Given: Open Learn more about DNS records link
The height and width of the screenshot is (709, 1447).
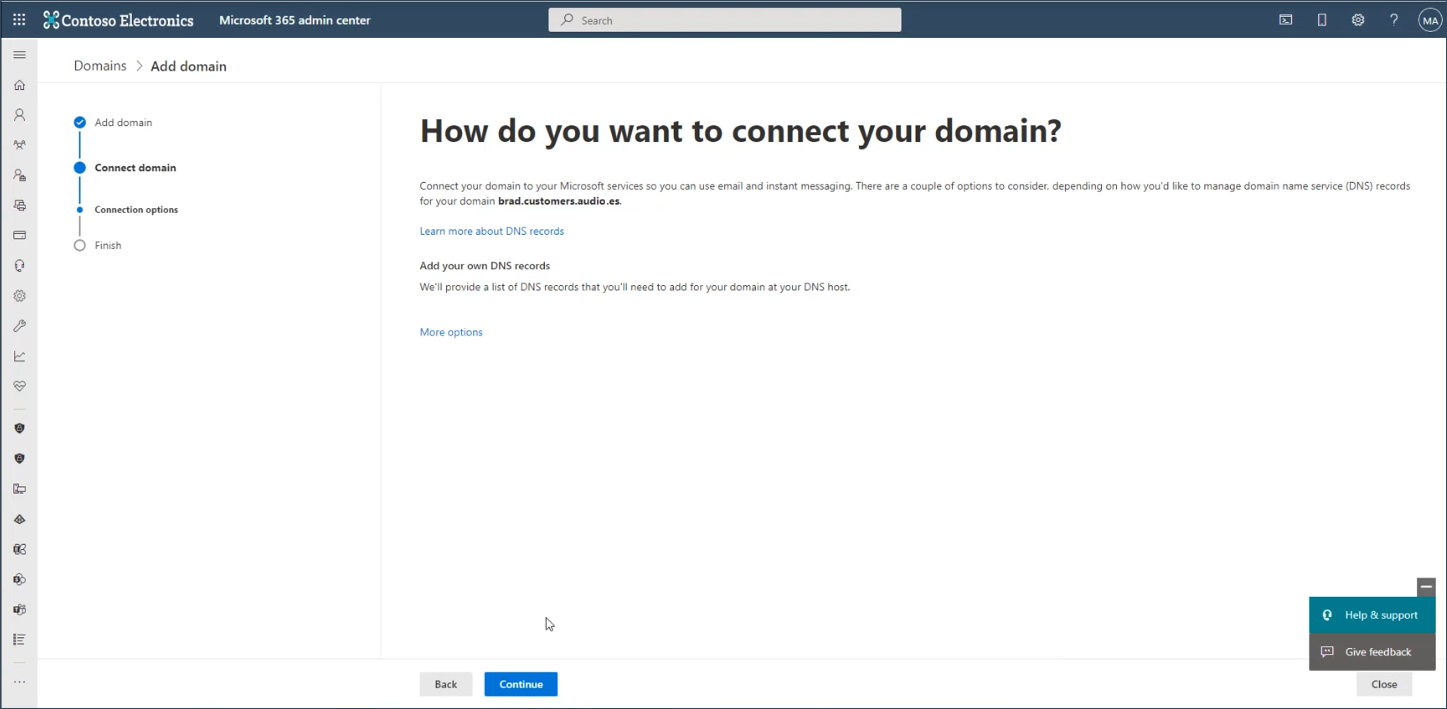Looking at the screenshot, I should point(492,231).
